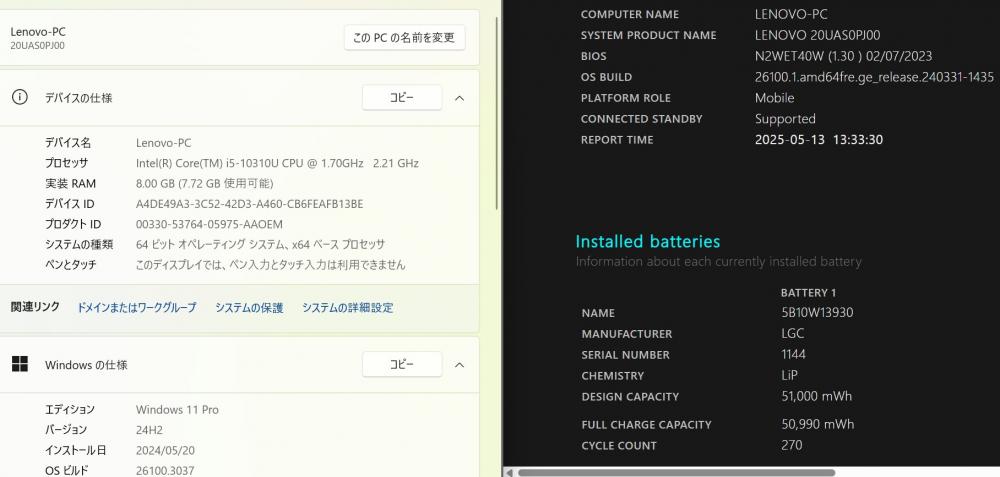Open システムの詳細設定 link
Image resolution: width=1000 pixels, height=477 pixels.
pyautogui.click(x=348, y=307)
